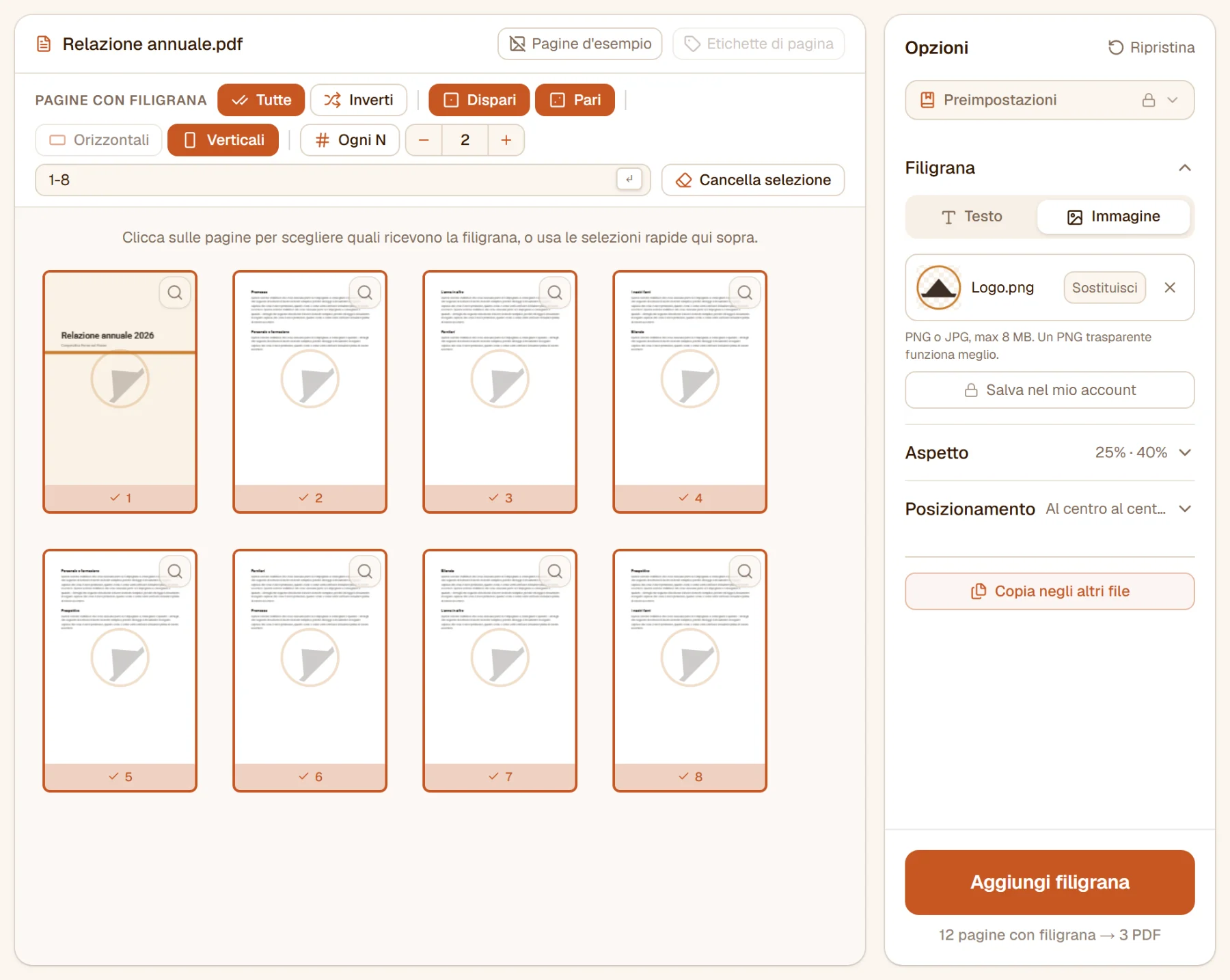Zoom page 5 using its magnifier icon
The width and height of the screenshot is (1230, 980).
175,571
